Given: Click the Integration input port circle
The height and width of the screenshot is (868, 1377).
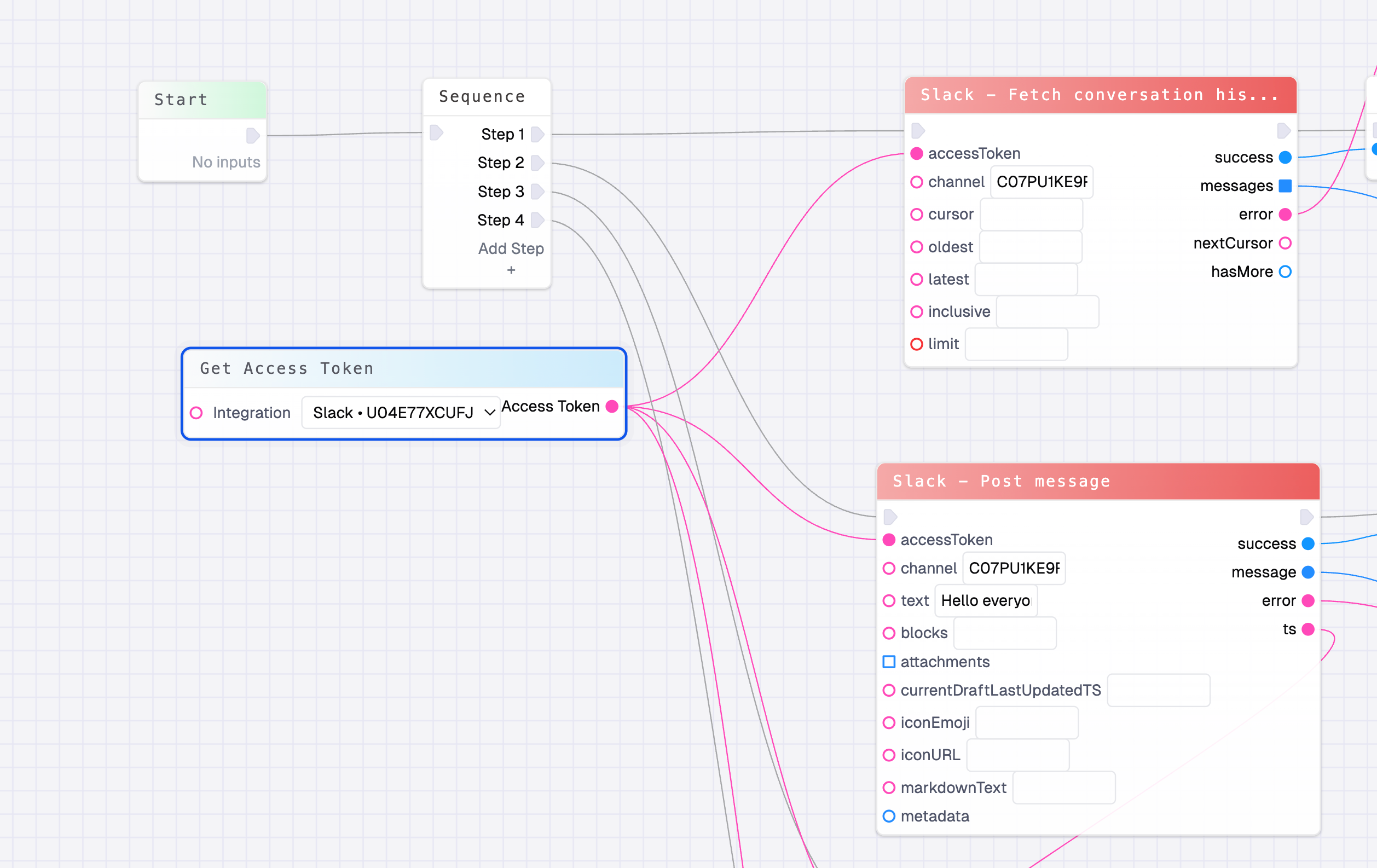Looking at the screenshot, I should [x=196, y=413].
